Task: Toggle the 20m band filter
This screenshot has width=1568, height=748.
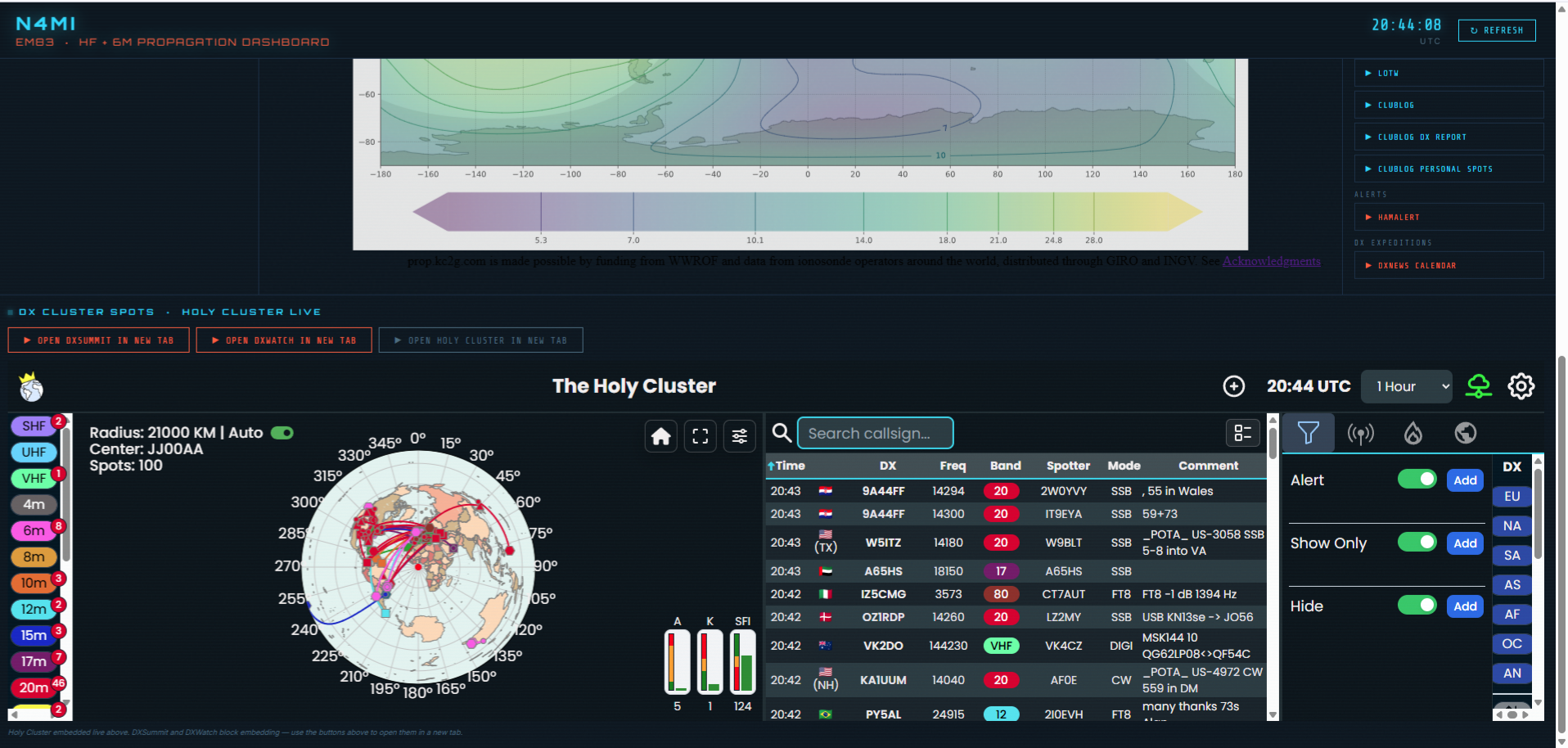Action: pyautogui.click(x=34, y=688)
